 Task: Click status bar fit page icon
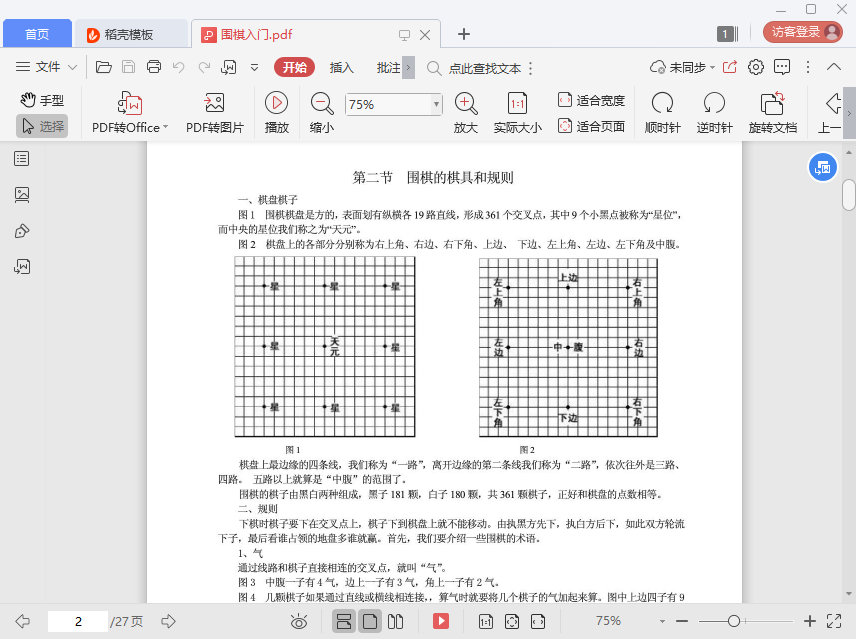[x=512, y=621]
